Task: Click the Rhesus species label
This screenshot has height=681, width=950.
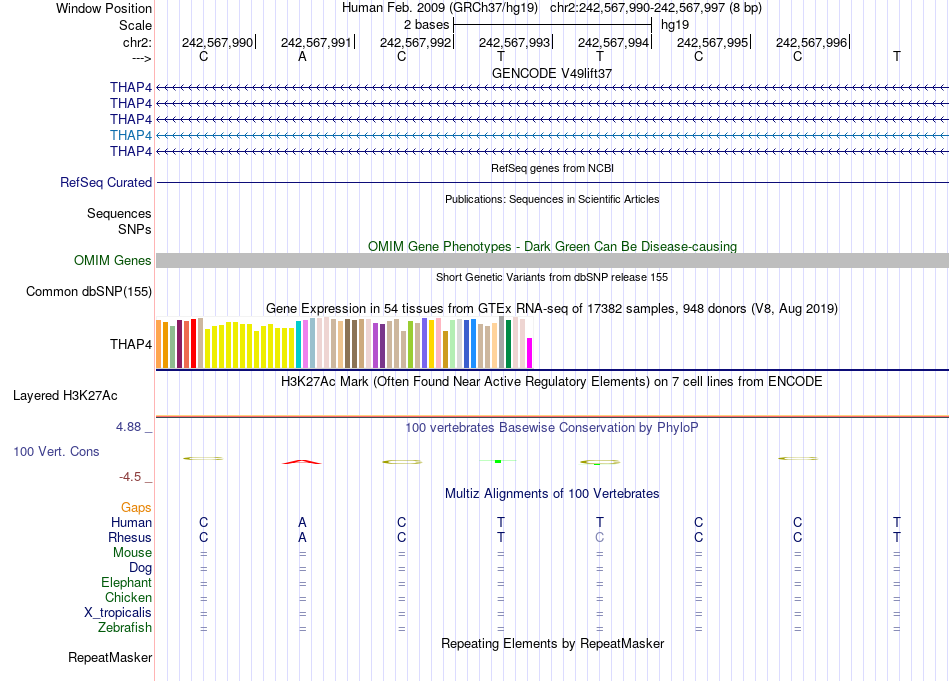Action: (130, 537)
